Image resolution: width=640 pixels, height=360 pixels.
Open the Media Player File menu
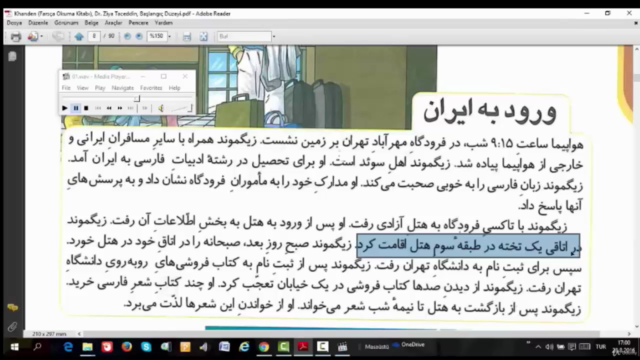pyautogui.click(x=66, y=88)
